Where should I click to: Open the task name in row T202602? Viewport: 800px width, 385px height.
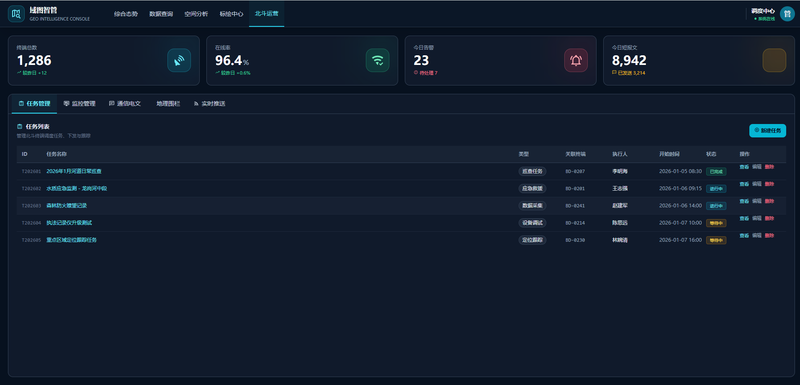coord(77,189)
